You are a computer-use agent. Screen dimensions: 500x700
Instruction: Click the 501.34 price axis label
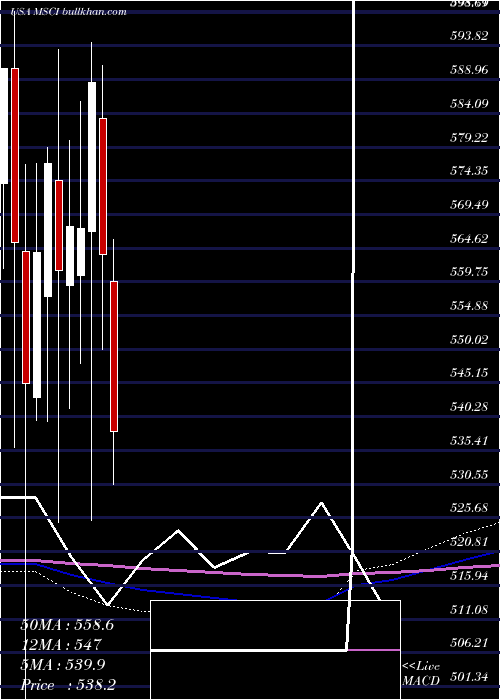pyautogui.click(x=468, y=677)
